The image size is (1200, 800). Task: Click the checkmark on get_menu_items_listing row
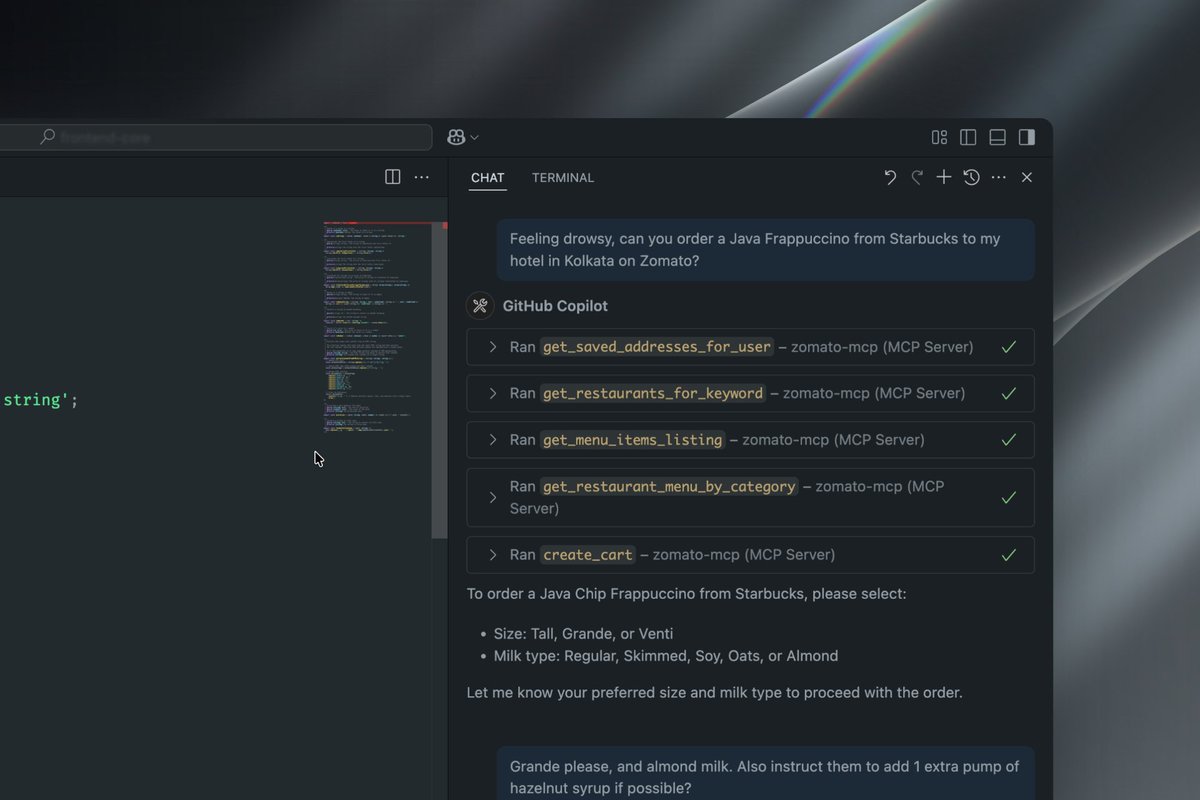tap(1009, 439)
